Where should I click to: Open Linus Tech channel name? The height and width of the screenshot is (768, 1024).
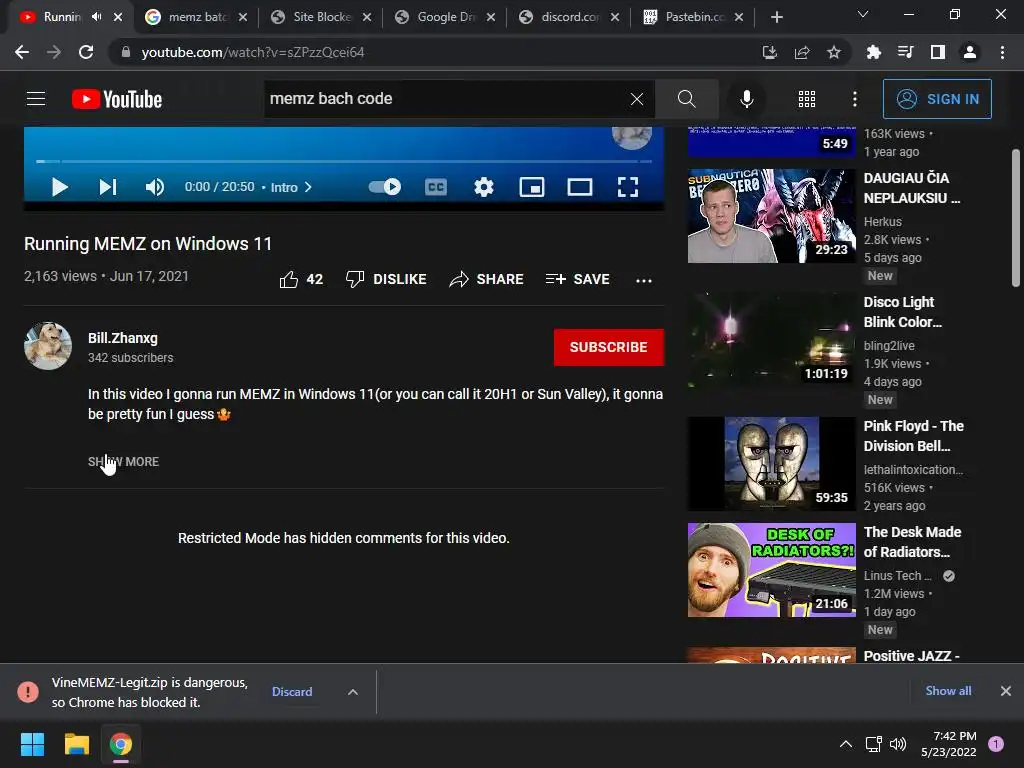(897, 575)
